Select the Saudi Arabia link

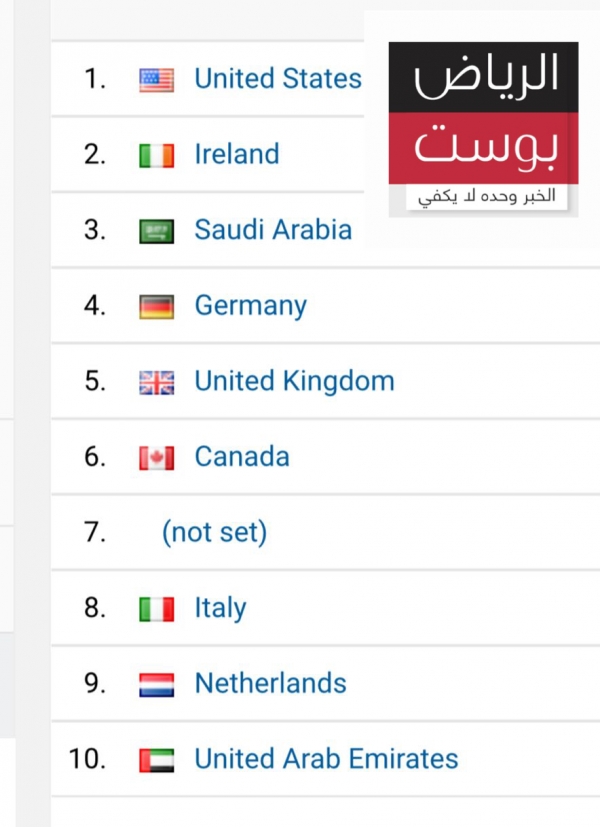click(273, 229)
